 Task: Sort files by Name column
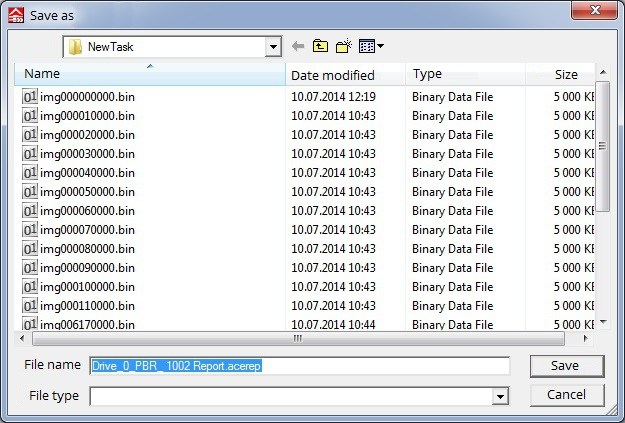150,74
